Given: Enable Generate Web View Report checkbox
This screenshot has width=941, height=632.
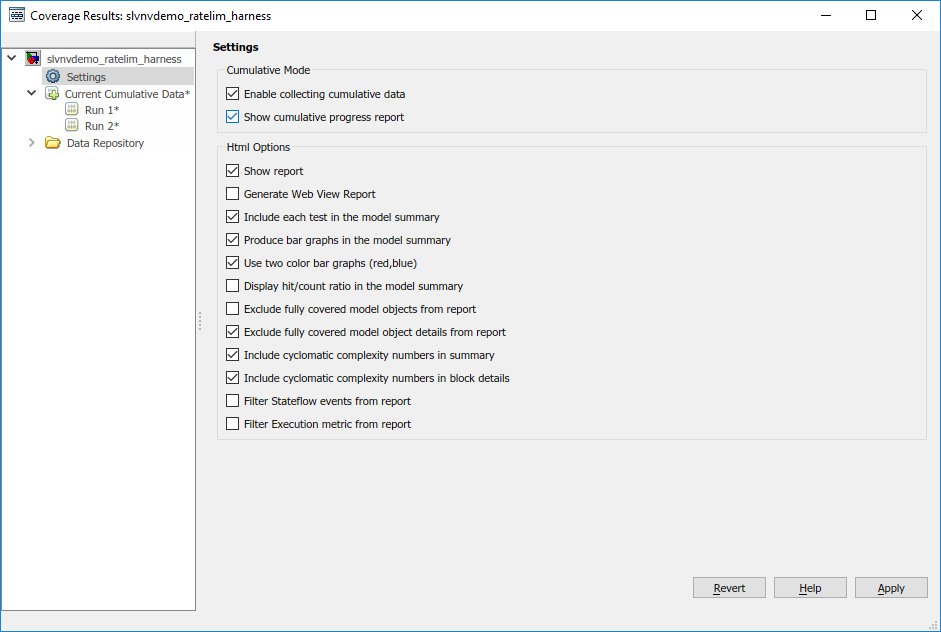Looking at the screenshot, I should click(x=233, y=194).
